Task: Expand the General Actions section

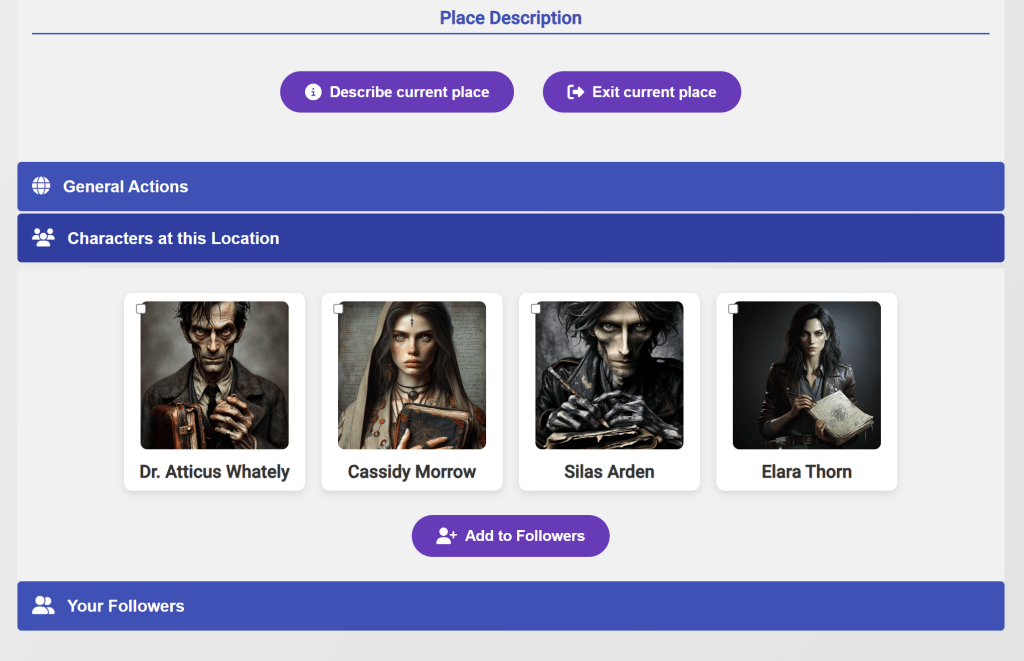Action: pos(510,186)
